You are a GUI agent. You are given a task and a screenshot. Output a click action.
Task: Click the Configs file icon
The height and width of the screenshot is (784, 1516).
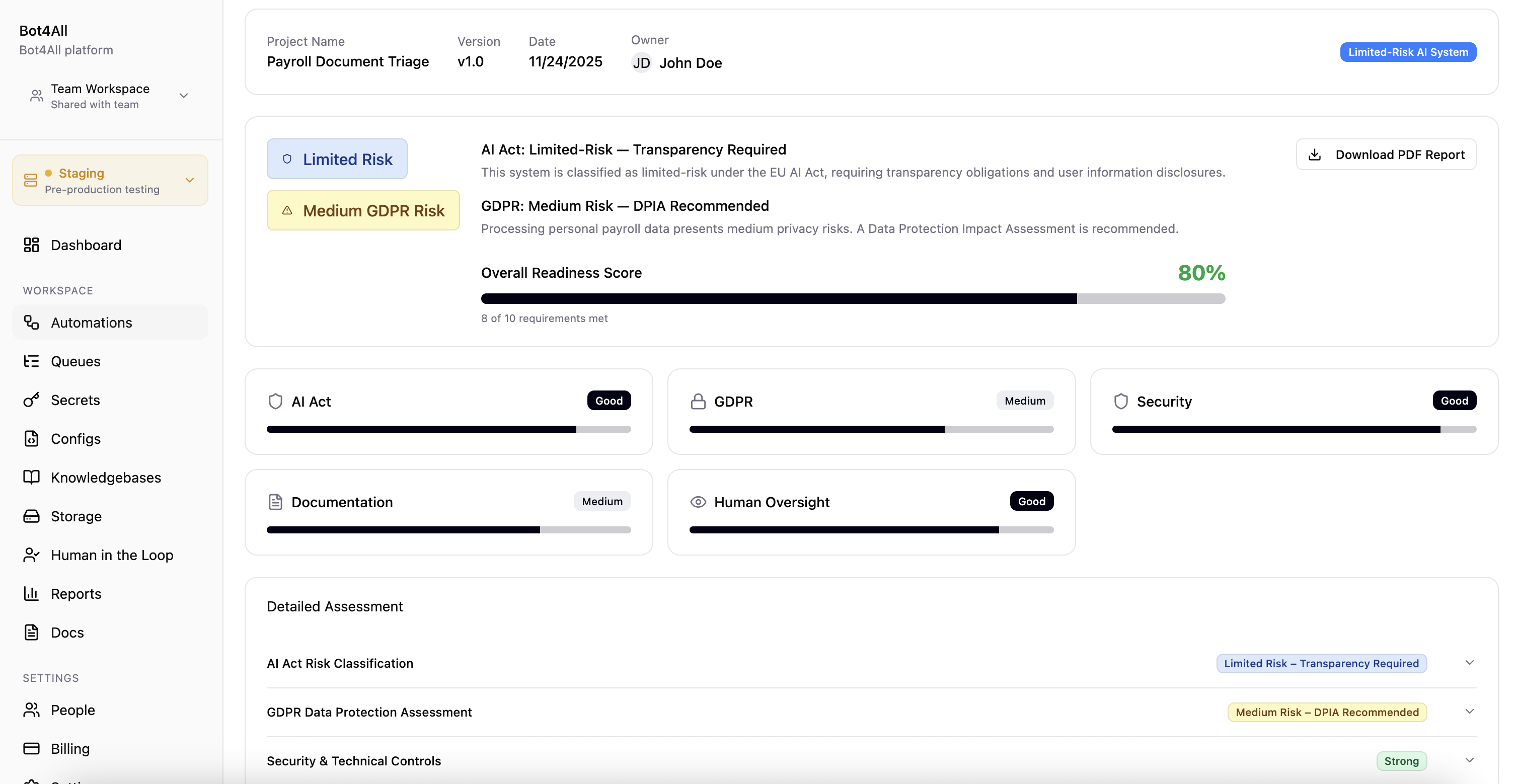pyautogui.click(x=32, y=438)
